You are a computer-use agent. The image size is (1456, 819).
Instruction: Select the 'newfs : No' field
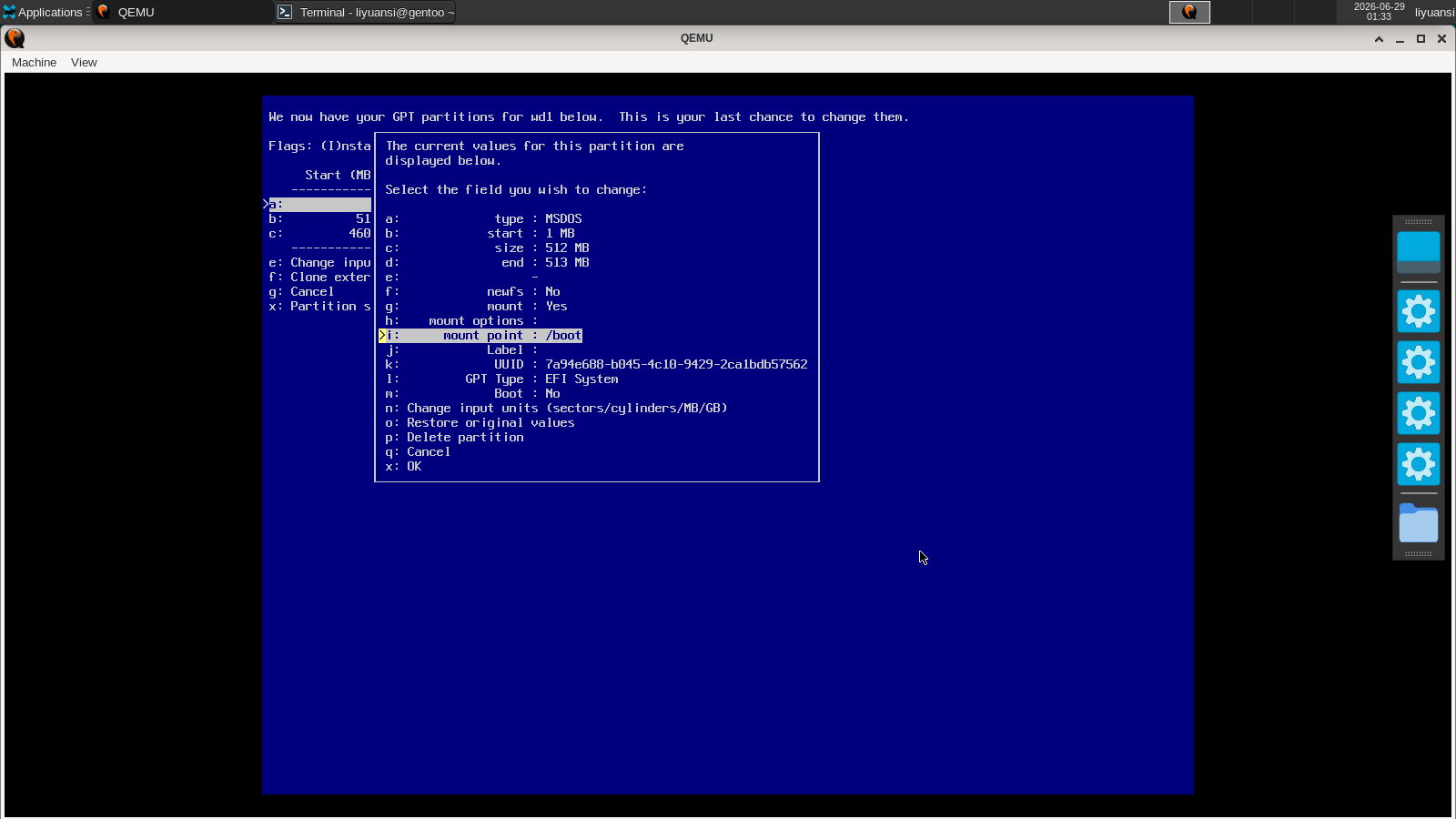point(472,292)
